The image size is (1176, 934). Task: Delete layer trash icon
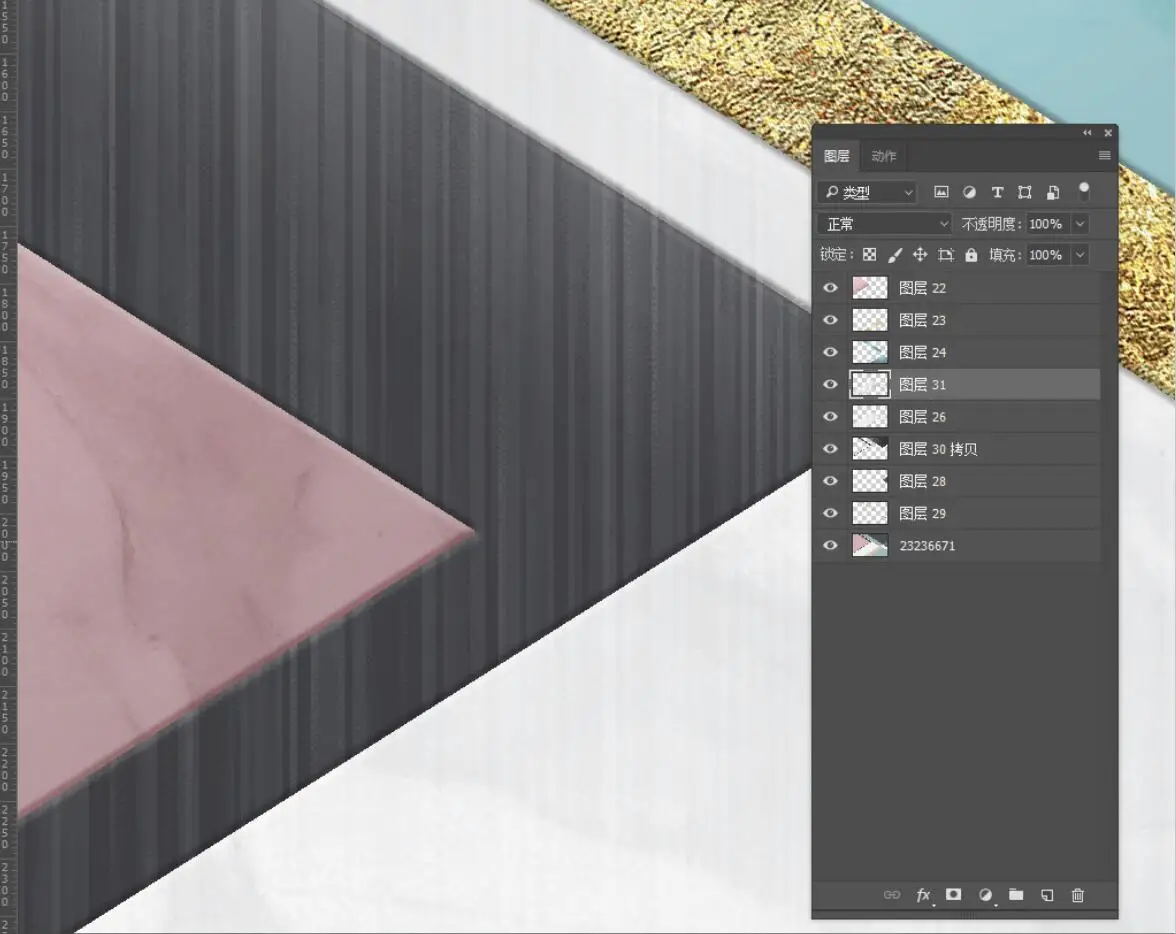click(1078, 894)
